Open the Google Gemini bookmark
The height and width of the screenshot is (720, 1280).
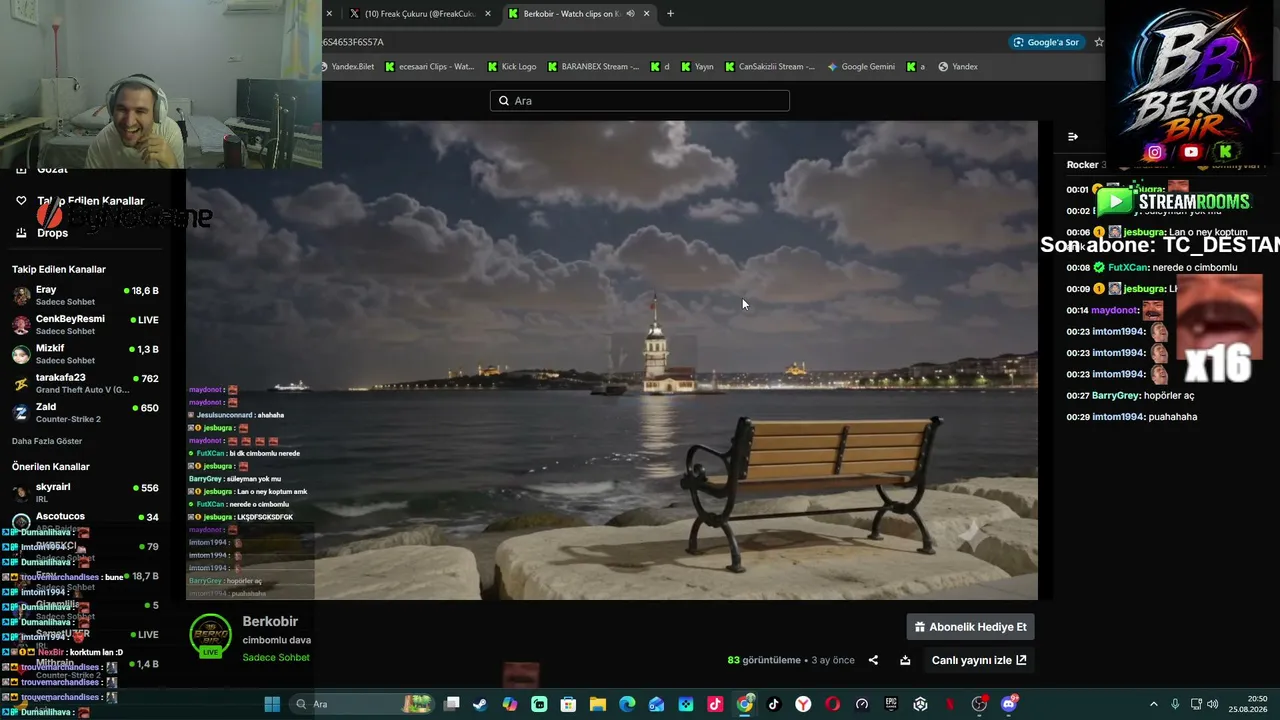click(x=861, y=67)
